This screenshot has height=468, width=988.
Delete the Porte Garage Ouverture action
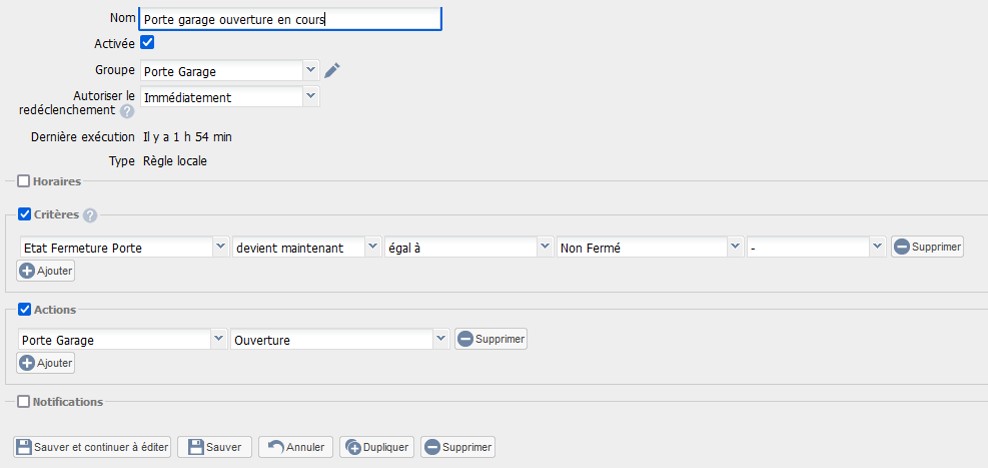tap(490, 339)
